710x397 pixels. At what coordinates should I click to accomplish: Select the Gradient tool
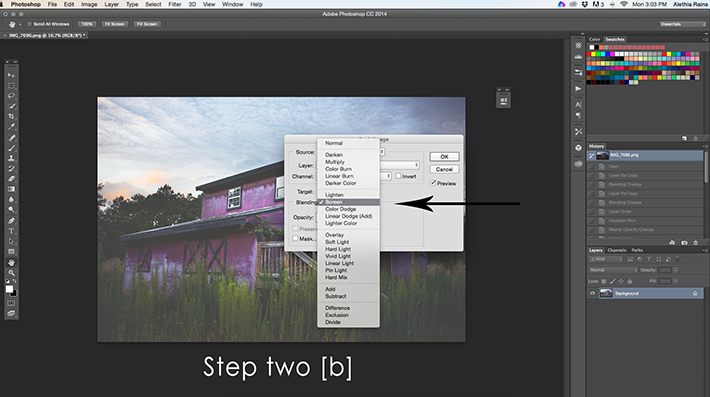(11, 189)
